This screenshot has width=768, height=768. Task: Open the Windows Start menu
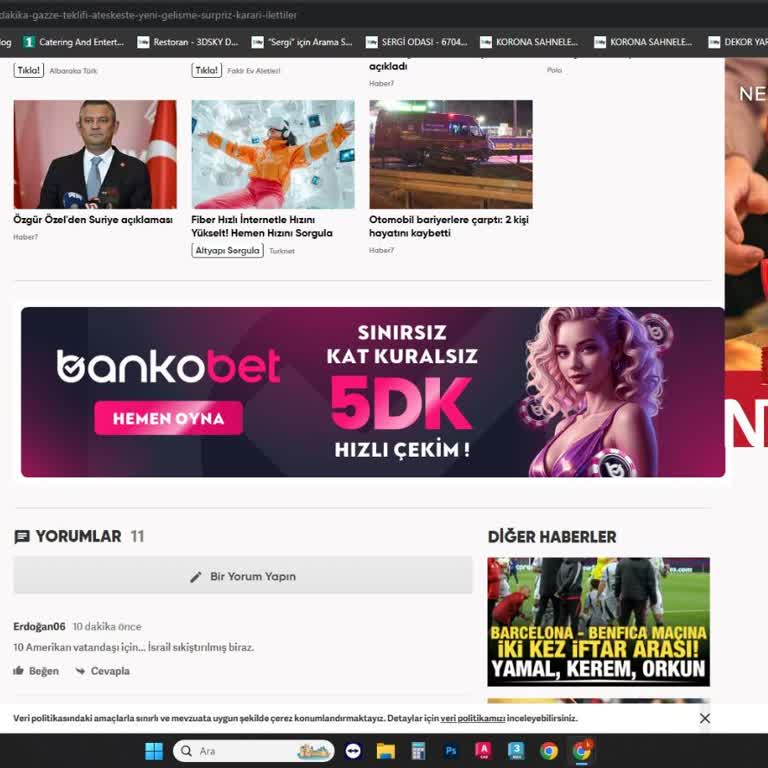coord(154,751)
